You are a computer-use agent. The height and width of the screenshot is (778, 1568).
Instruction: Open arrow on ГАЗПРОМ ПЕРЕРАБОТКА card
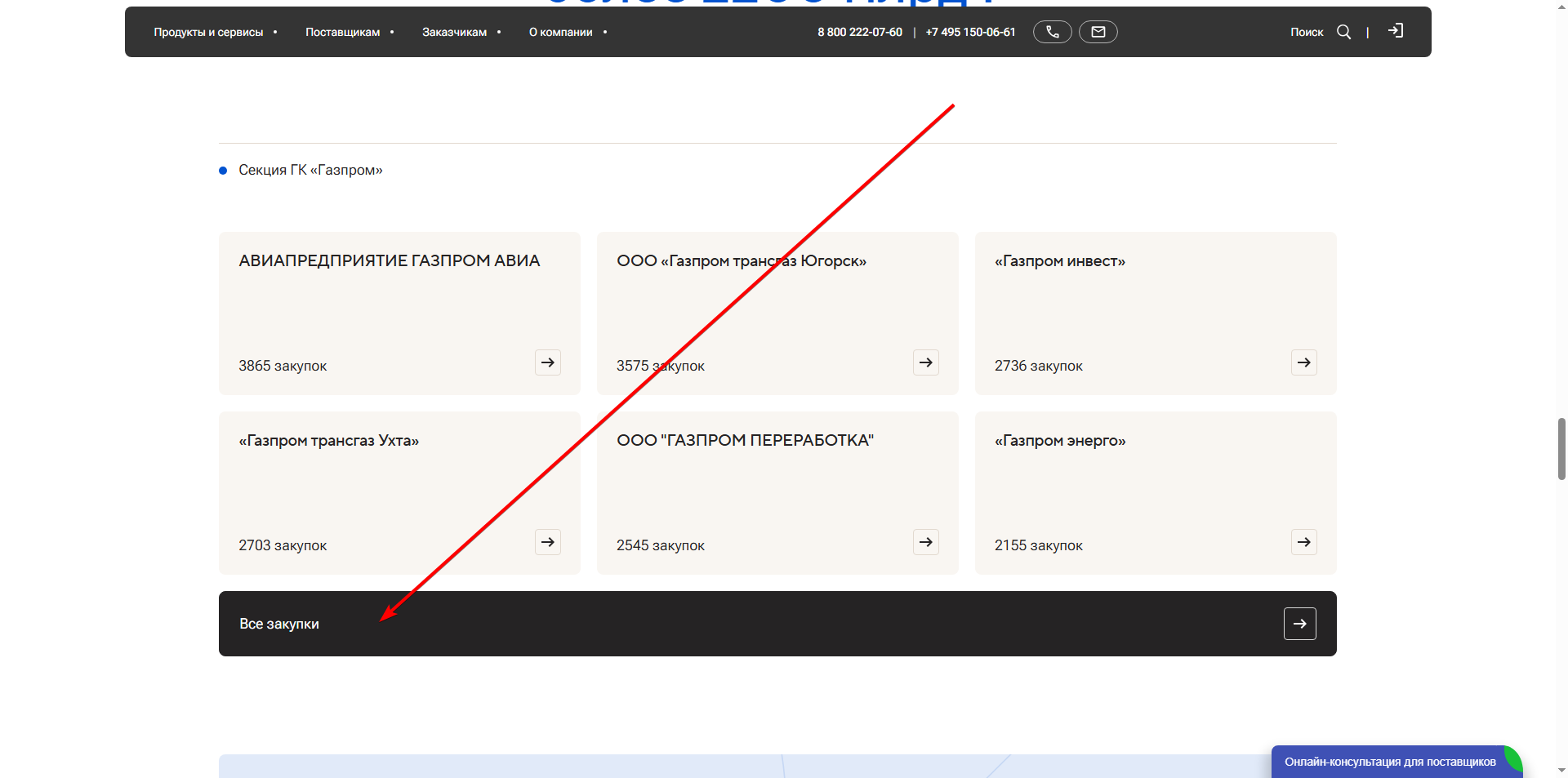point(926,542)
